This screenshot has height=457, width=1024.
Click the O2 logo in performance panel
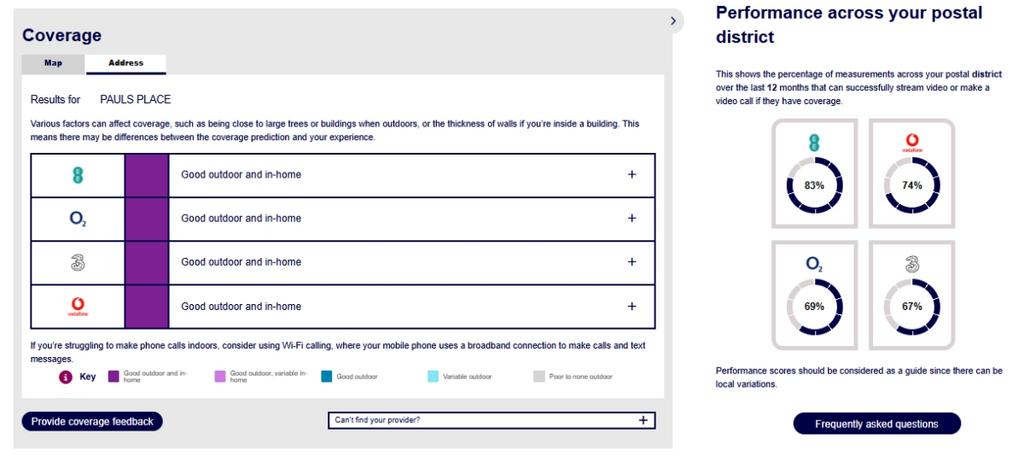[814, 264]
